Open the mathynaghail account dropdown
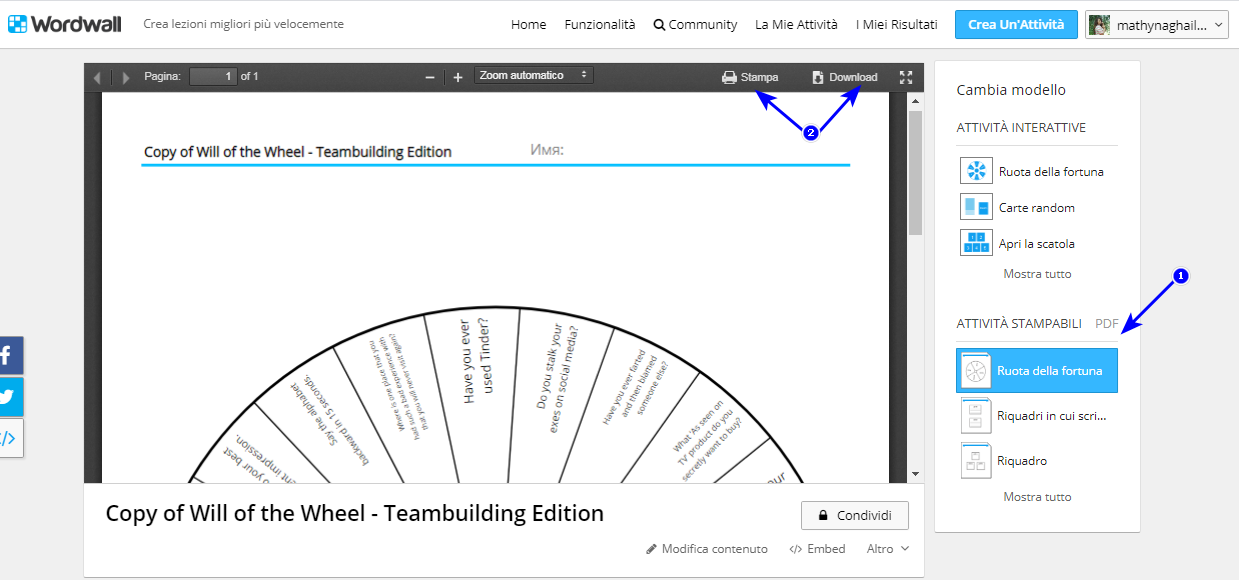 (x=1156, y=24)
